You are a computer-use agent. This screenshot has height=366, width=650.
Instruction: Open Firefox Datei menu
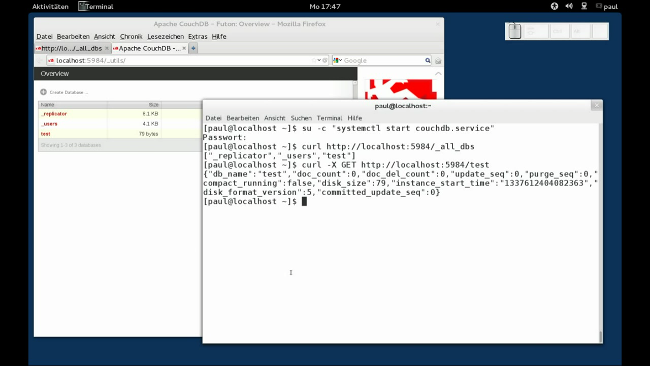pyautogui.click(x=44, y=36)
